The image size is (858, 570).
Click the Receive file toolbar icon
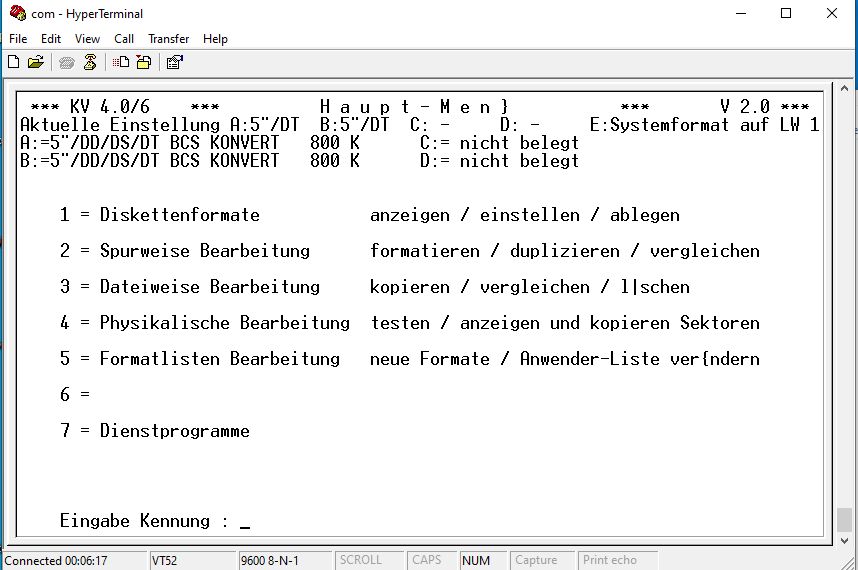pos(143,62)
